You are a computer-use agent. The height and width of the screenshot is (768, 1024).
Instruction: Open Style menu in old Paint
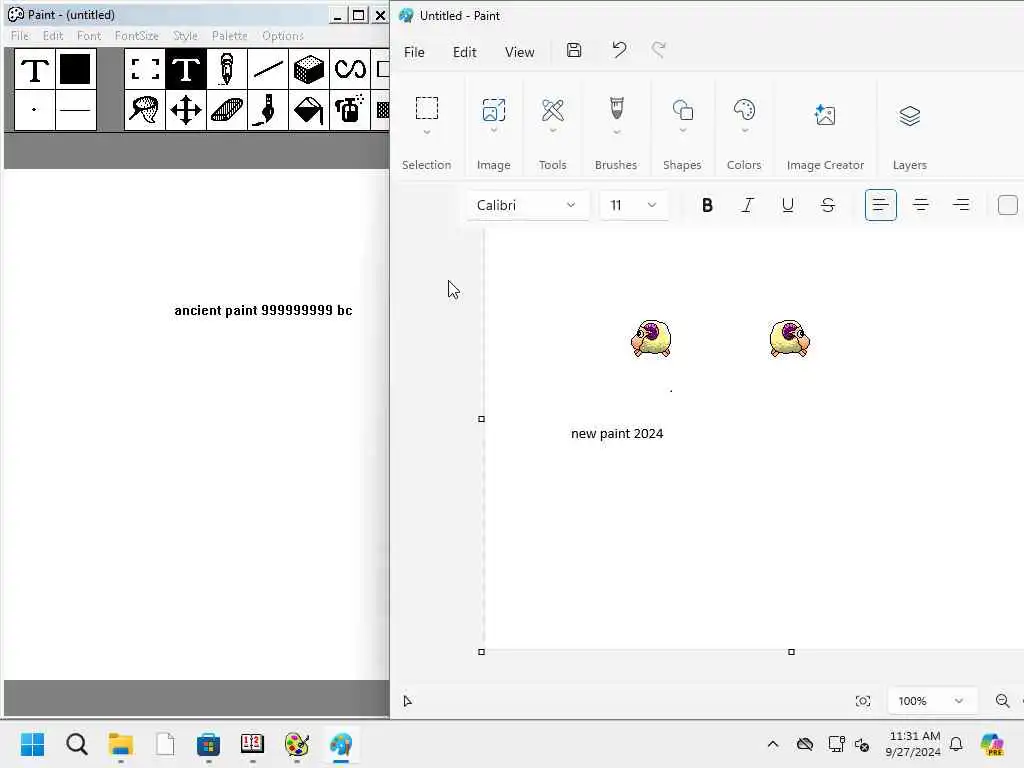click(x=185, y=36)
